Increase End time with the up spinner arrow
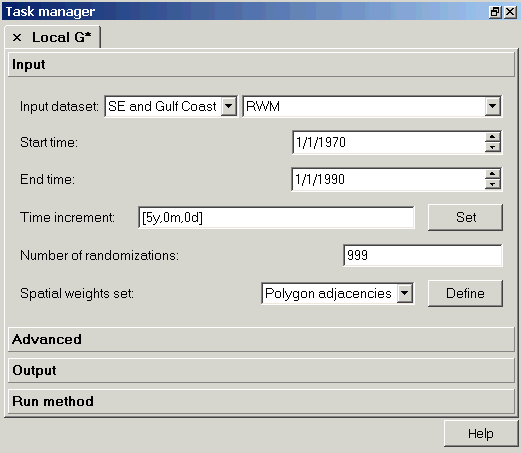The image size is (522, 453). (493, 174)
